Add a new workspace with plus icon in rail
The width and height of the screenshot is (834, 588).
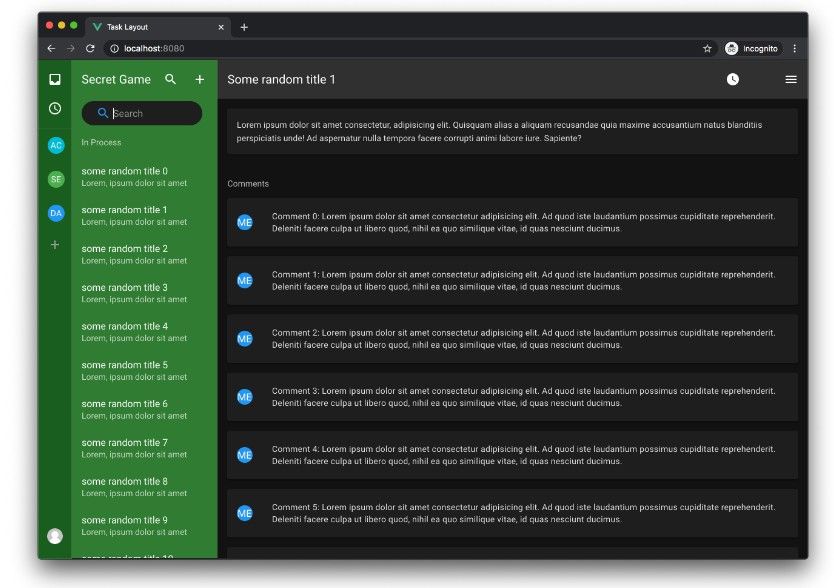click(55, 245)
